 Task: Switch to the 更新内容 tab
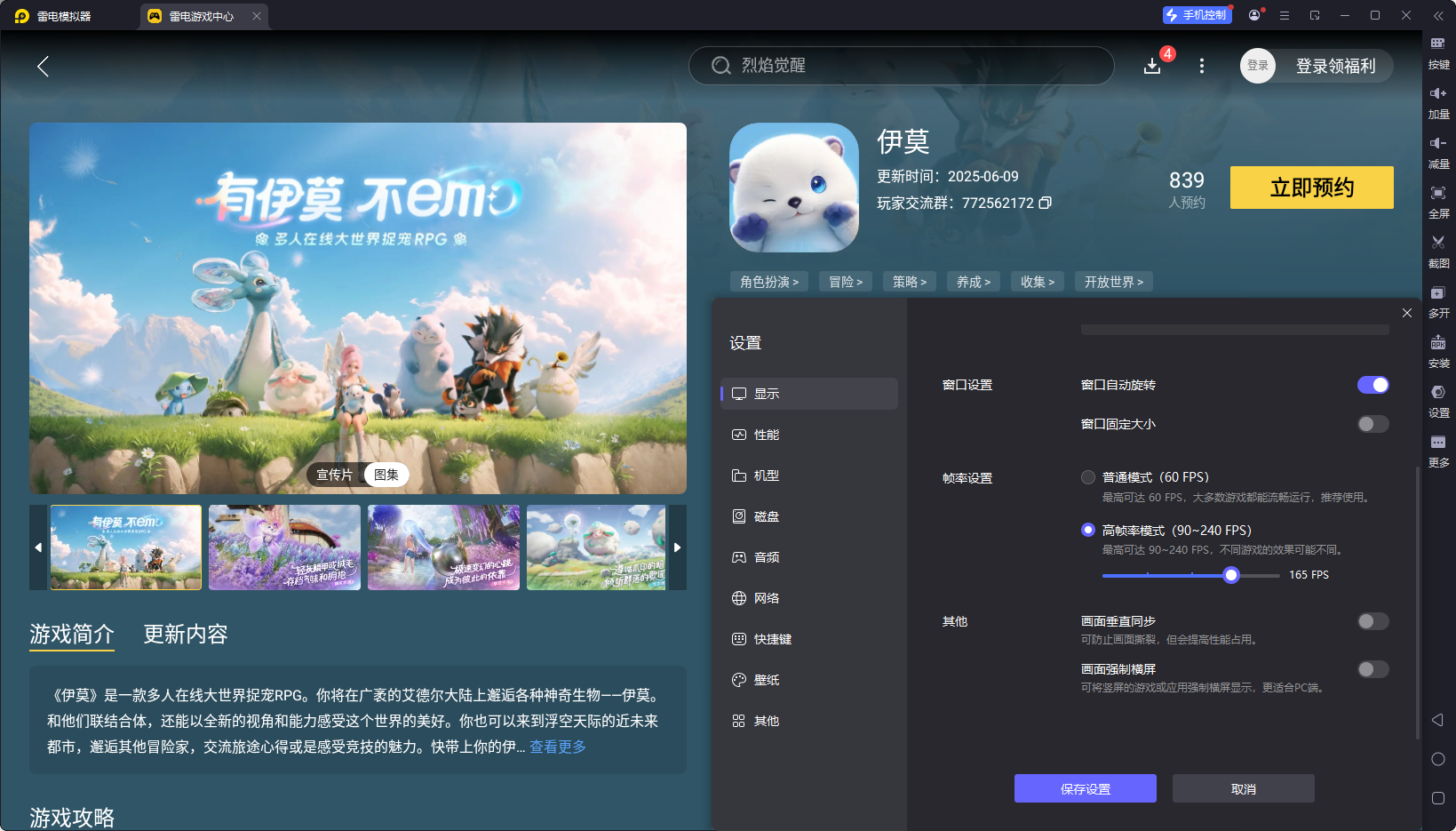(x=186, y=634)
